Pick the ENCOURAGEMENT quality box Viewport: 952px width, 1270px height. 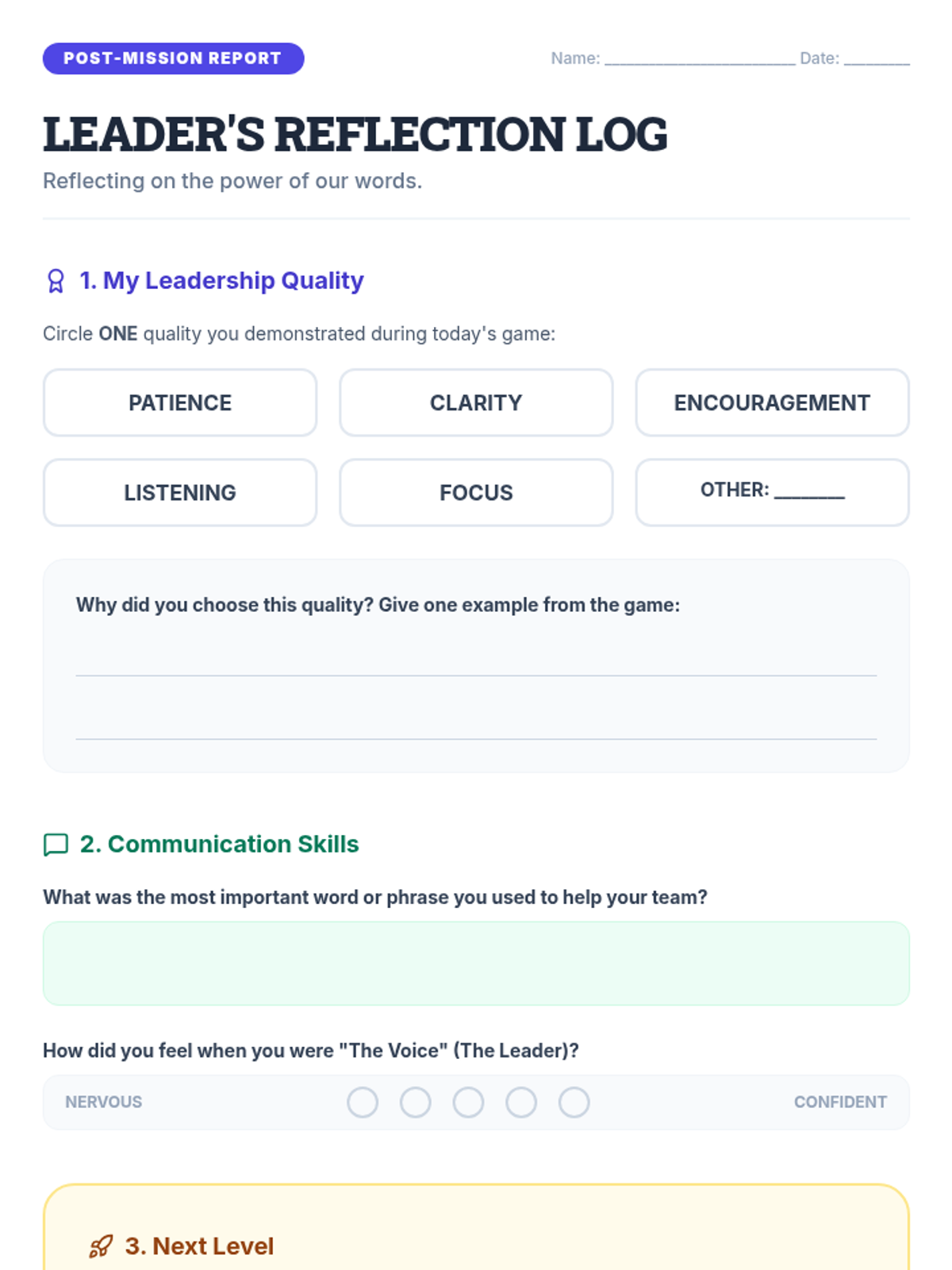click(772, 402)
